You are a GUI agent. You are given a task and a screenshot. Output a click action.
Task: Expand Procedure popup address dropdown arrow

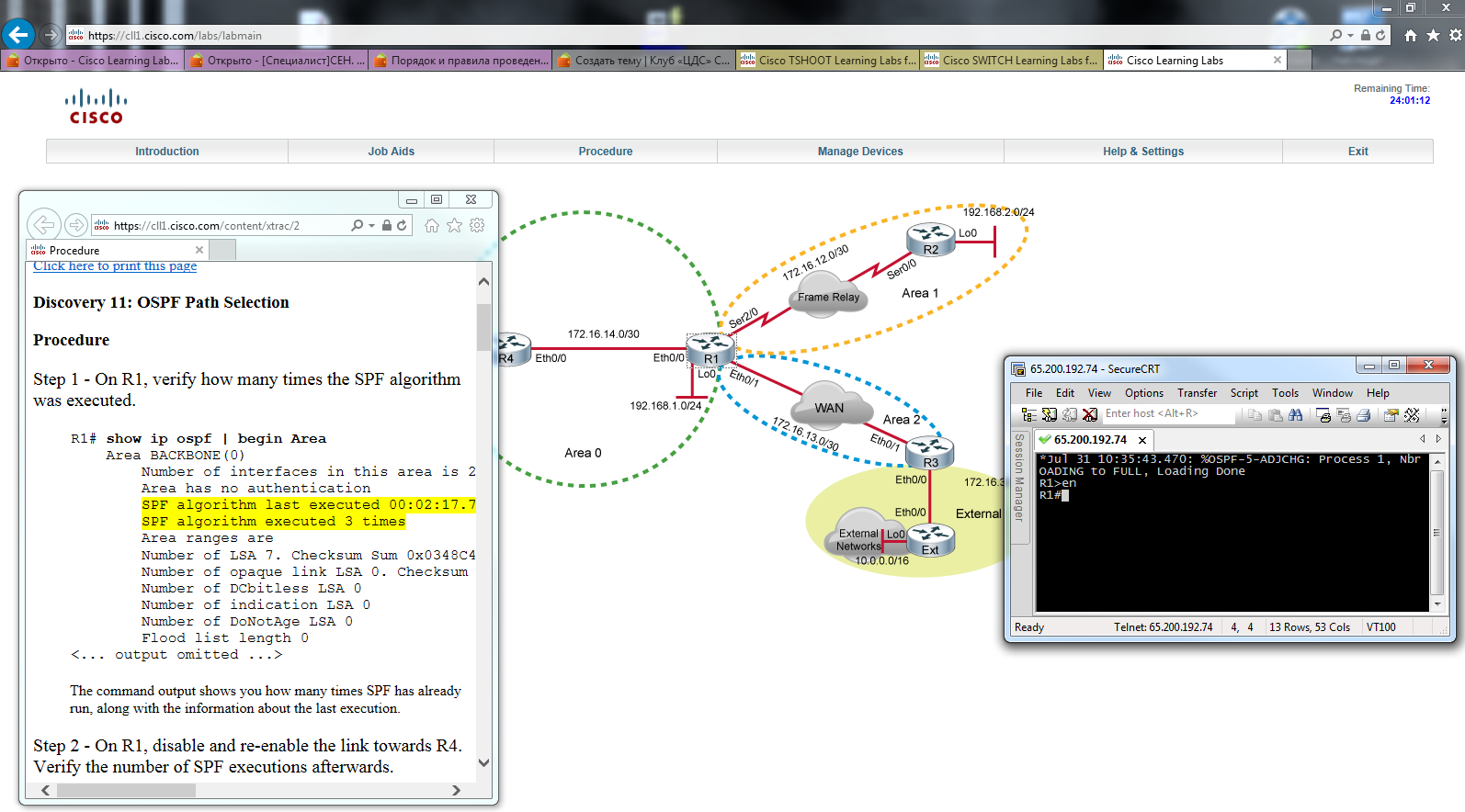[x=371, y=226]
